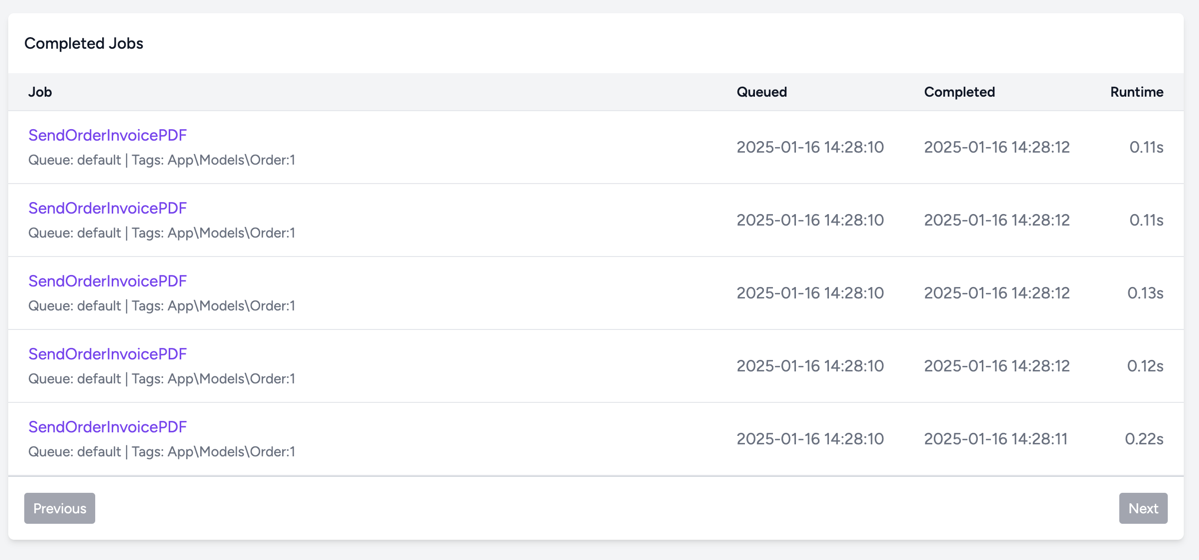Click the Queued column header
Image resolution: width=1199 pixels, height=560 pixels.
(x=762, y=92)
